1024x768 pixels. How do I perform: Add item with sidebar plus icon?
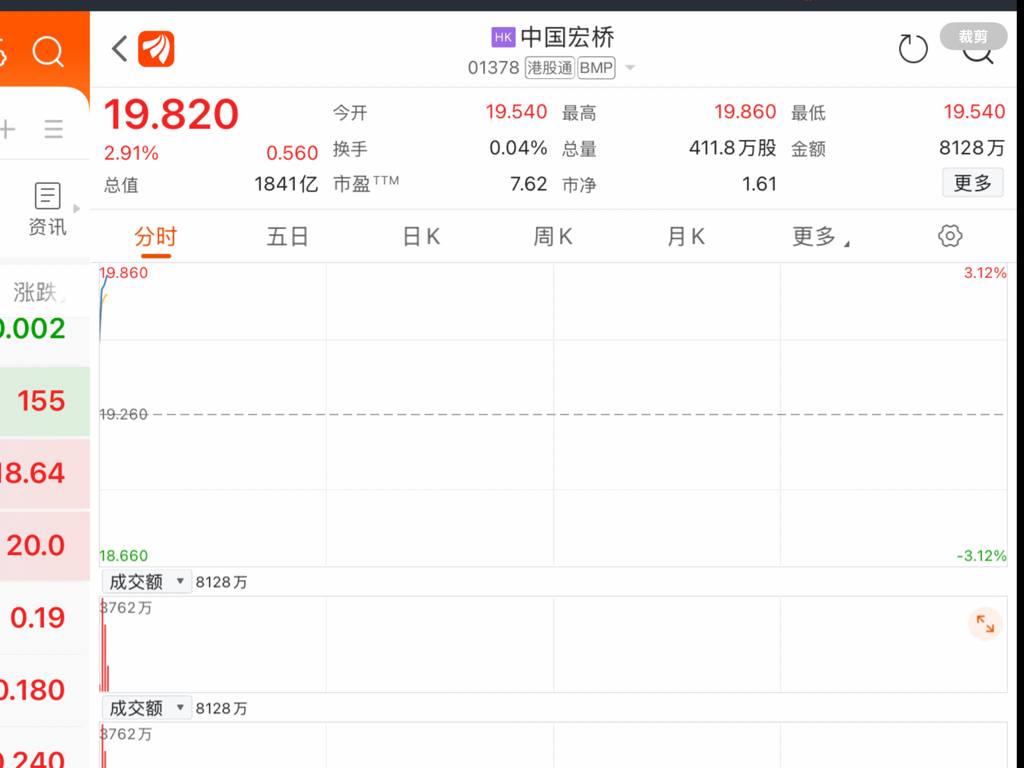(8, 129)
